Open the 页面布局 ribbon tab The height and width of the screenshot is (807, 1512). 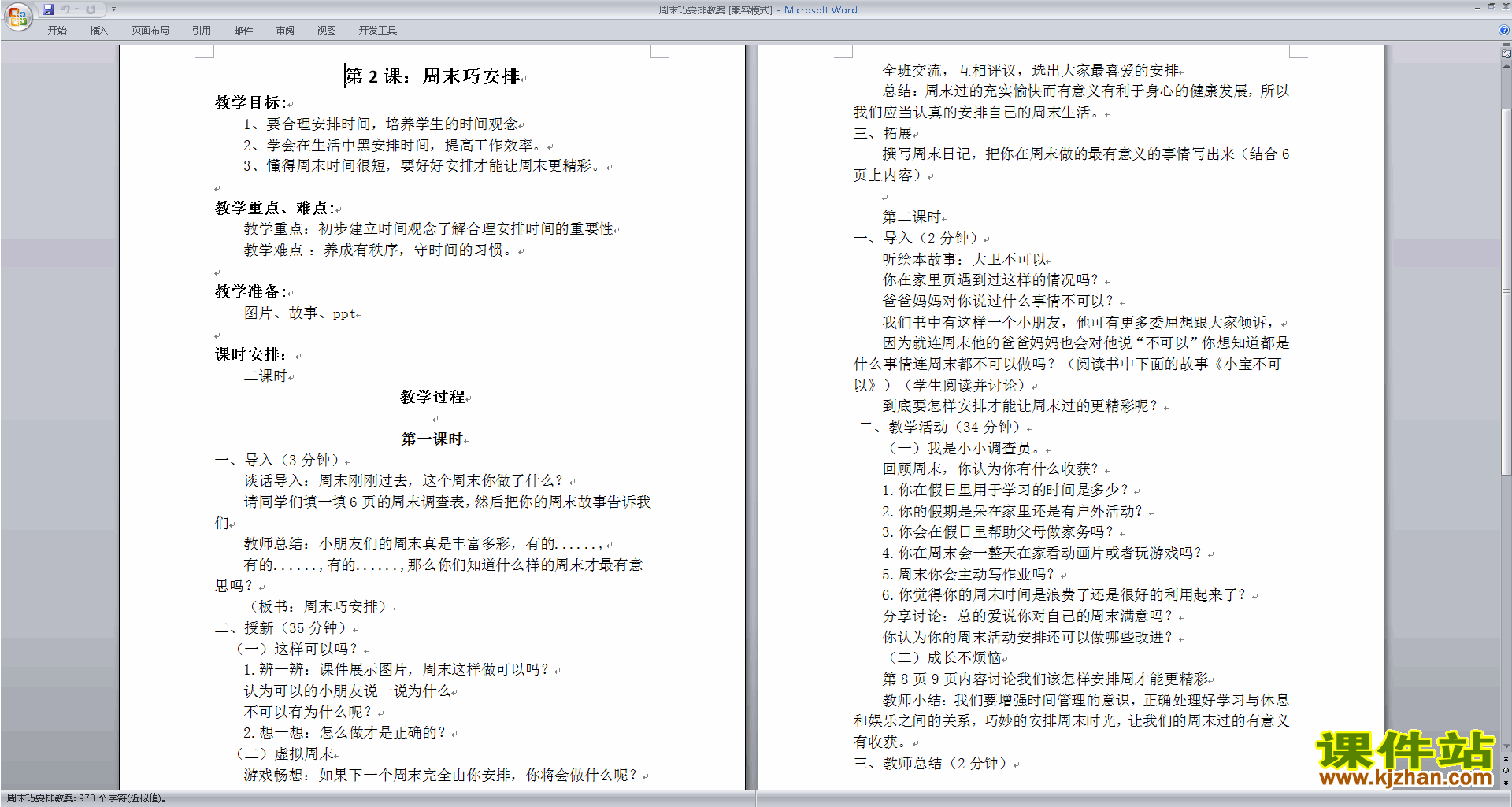(150, 31)
